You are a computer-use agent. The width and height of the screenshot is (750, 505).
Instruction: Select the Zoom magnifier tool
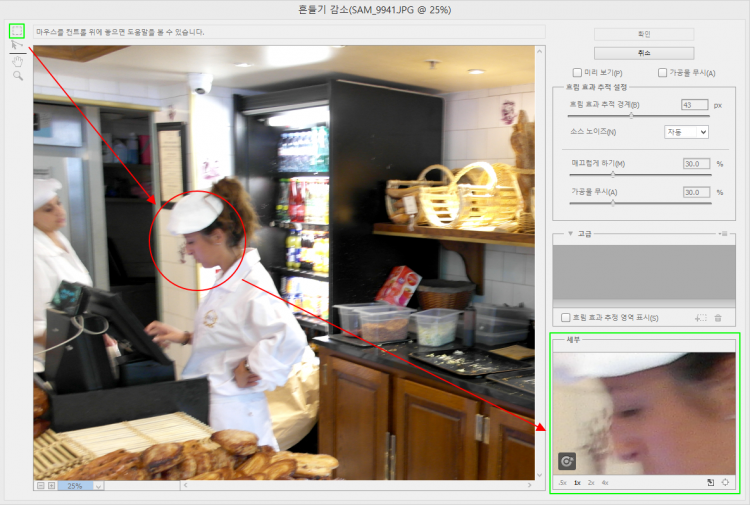point(17,75)
